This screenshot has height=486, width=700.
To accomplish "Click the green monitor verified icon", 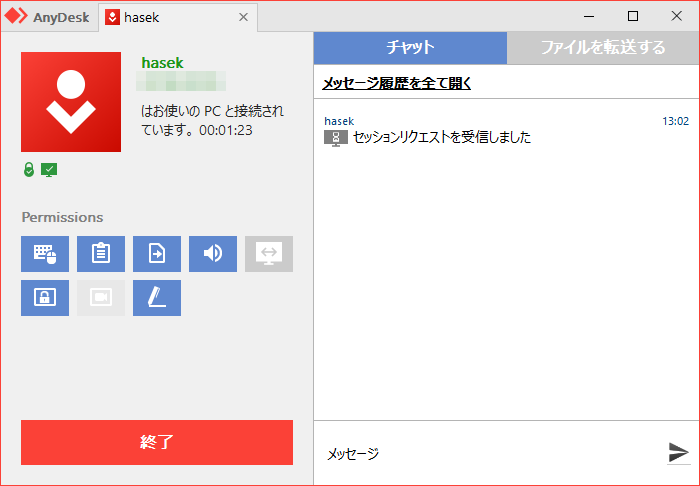I will 49,170.
